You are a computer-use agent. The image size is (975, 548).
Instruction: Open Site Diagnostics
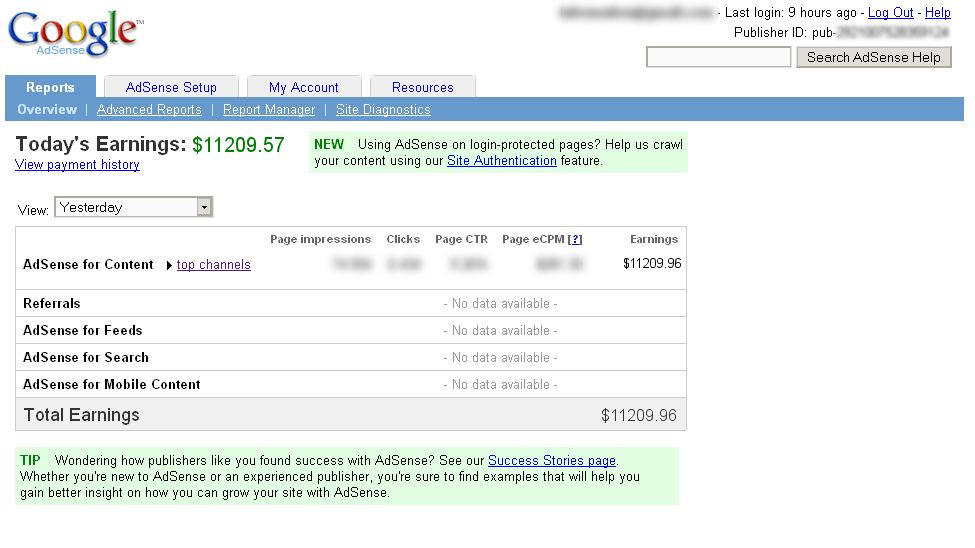click(x=383, y=109)
